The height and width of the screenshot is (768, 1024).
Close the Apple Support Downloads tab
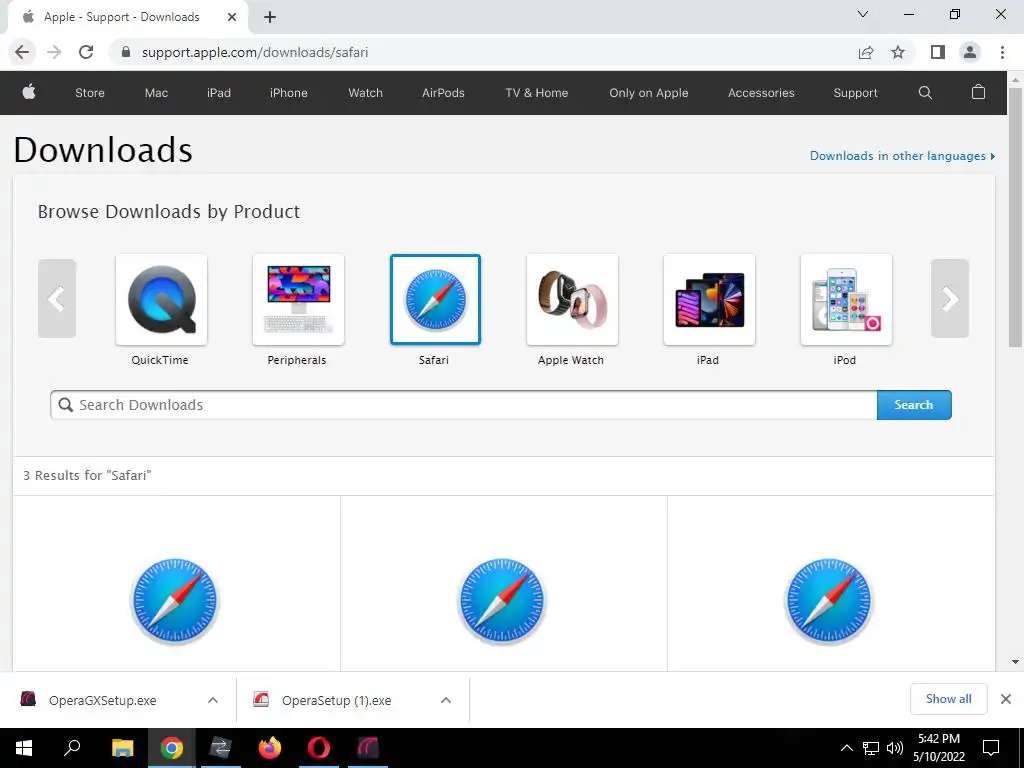click(232, 18)
